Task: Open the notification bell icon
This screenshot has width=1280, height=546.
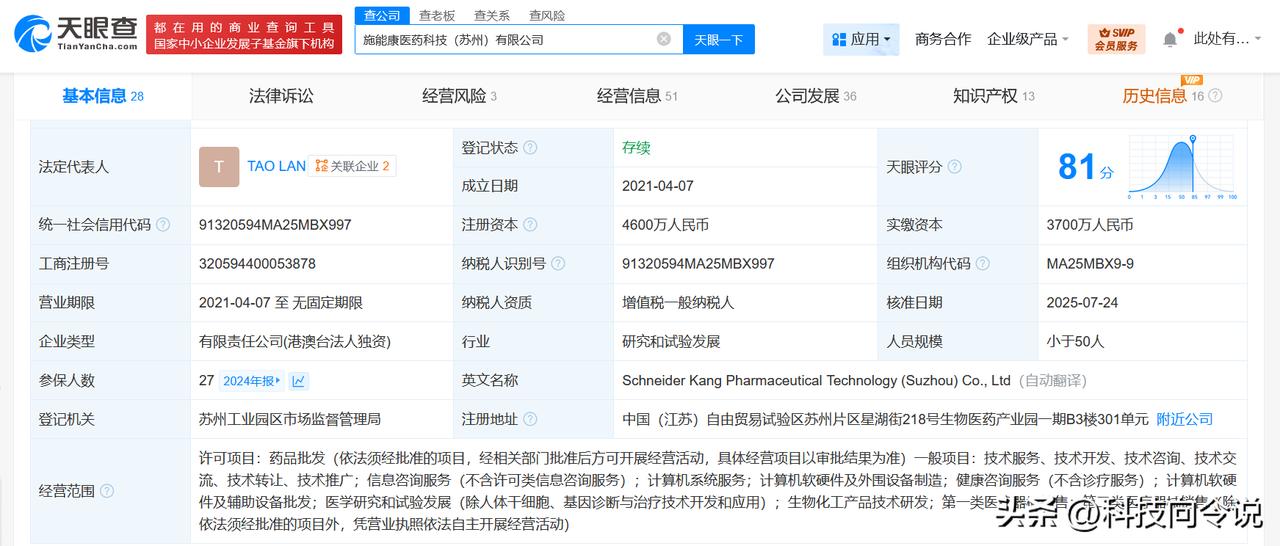Action: 1170,39
